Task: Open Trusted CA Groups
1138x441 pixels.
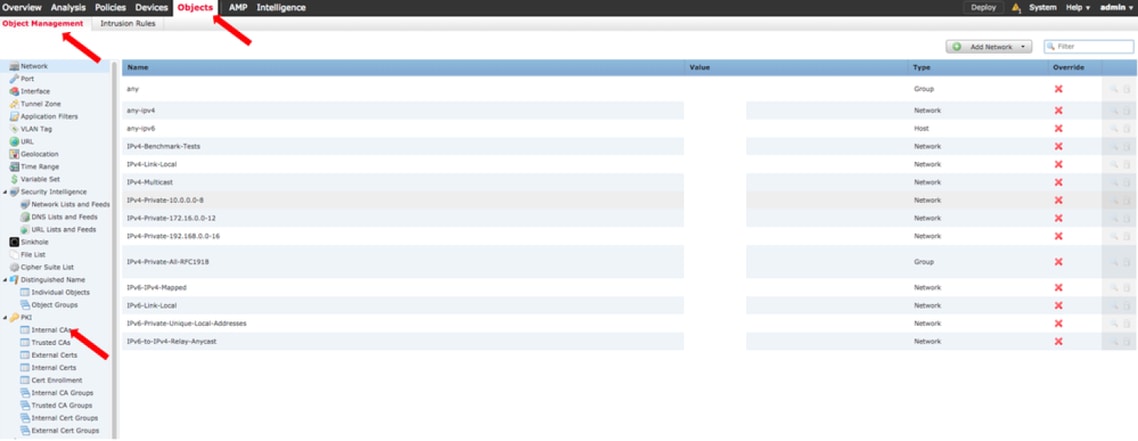Action: pyautogui.click(x=62, y=405)
